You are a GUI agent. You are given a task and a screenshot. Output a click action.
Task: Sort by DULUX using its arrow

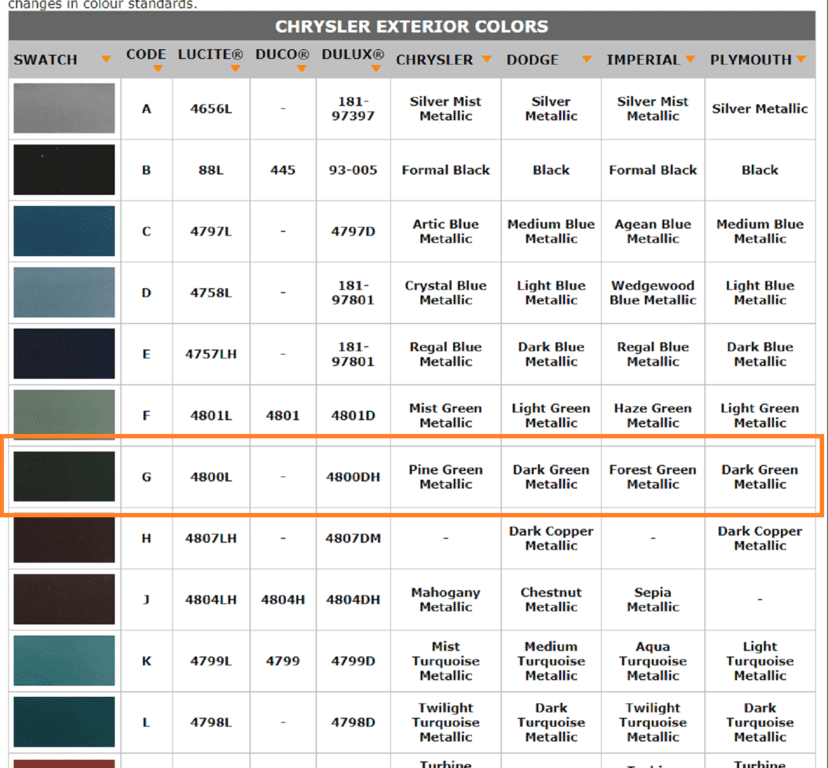coord(376,69)
